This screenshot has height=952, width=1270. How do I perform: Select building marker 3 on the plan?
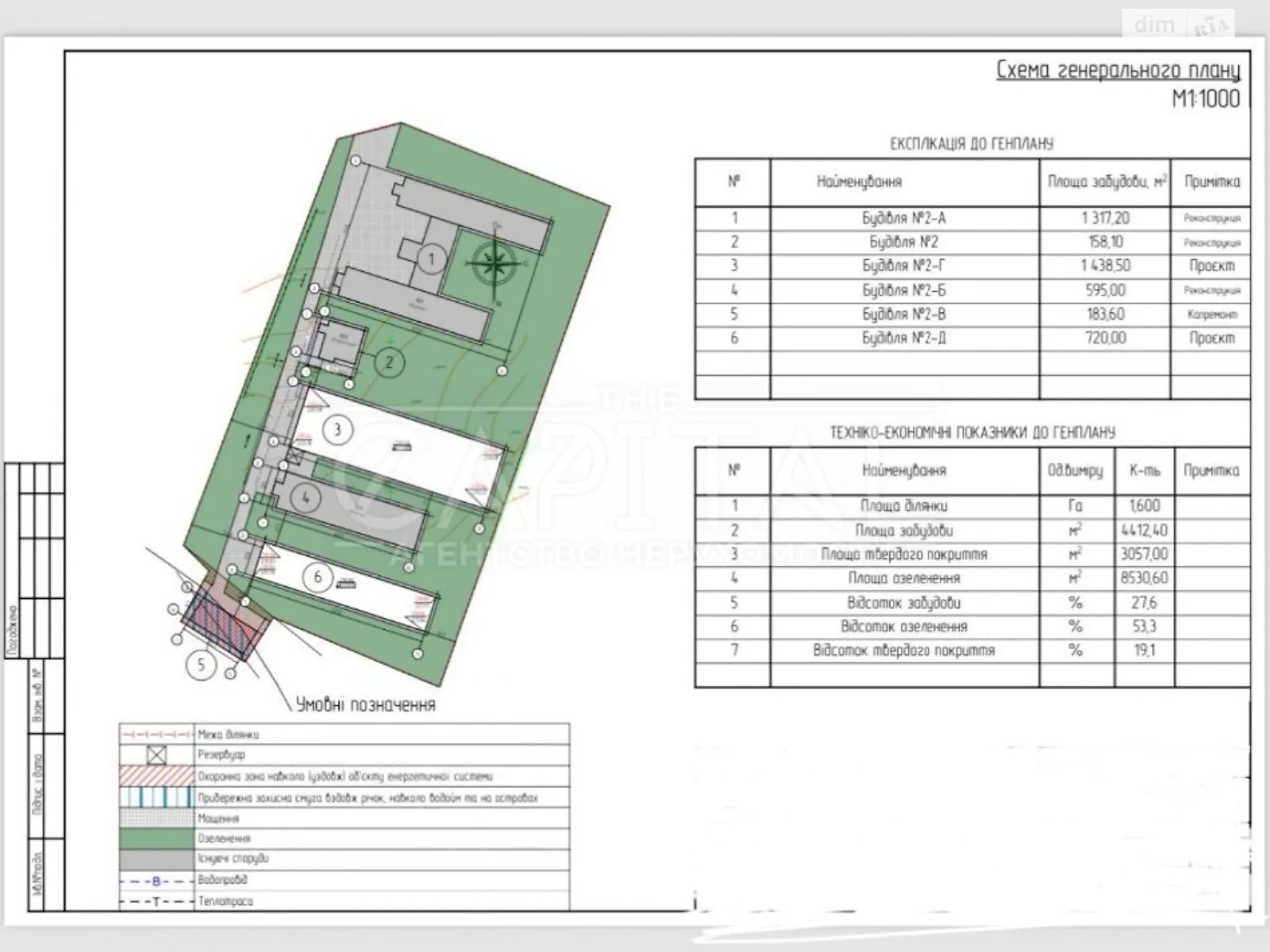(x=337, y=430)
